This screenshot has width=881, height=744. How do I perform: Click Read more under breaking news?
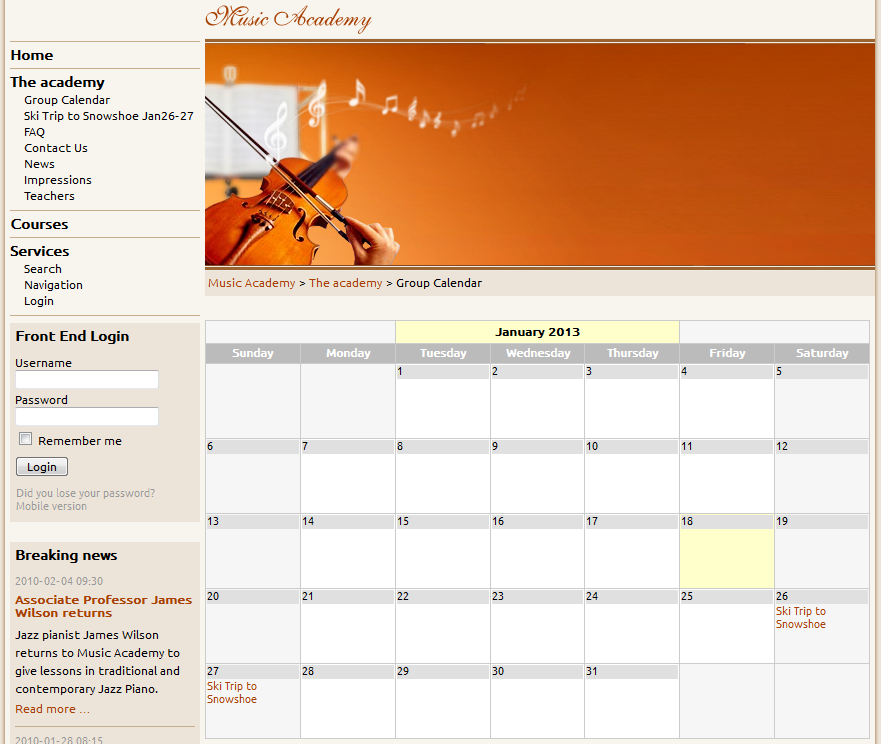52,709
